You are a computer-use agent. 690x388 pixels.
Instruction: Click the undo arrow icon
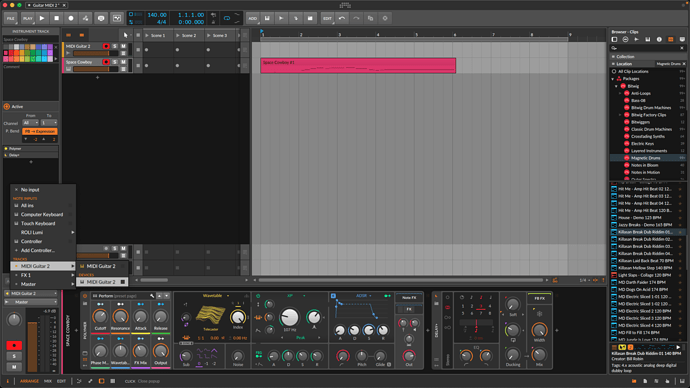pyautogui.click(x=342, y=18)
